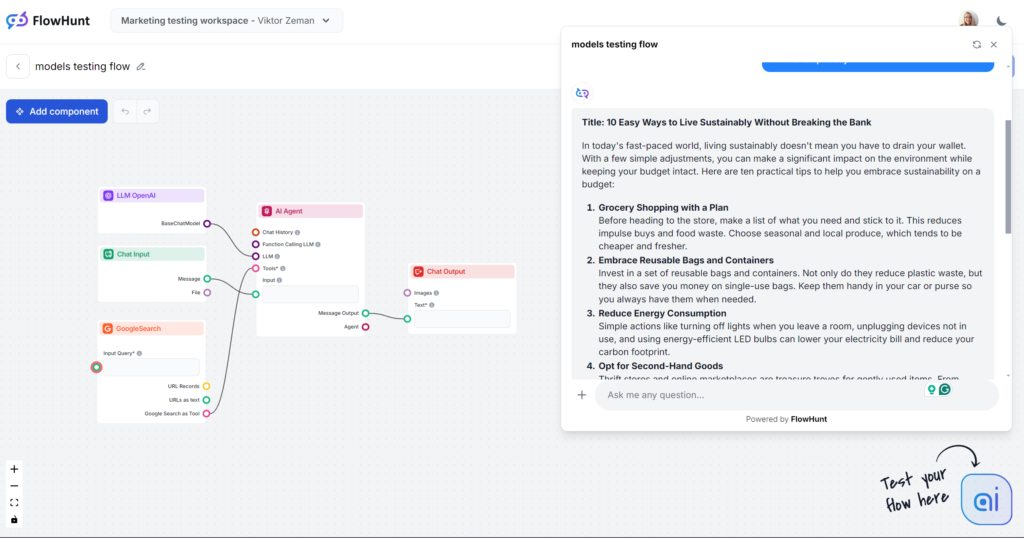The width and height of the screenshot is (1024, 538).
Task: Click the FlowHunt link in chat footer
Action: pos(808,419)
